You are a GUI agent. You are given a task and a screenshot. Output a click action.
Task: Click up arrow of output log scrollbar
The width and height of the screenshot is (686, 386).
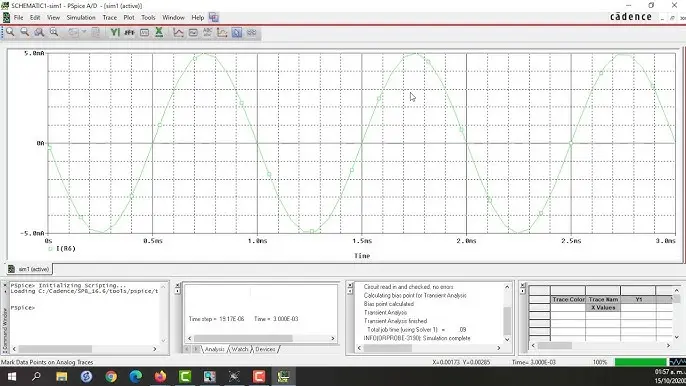pos(507,287)
